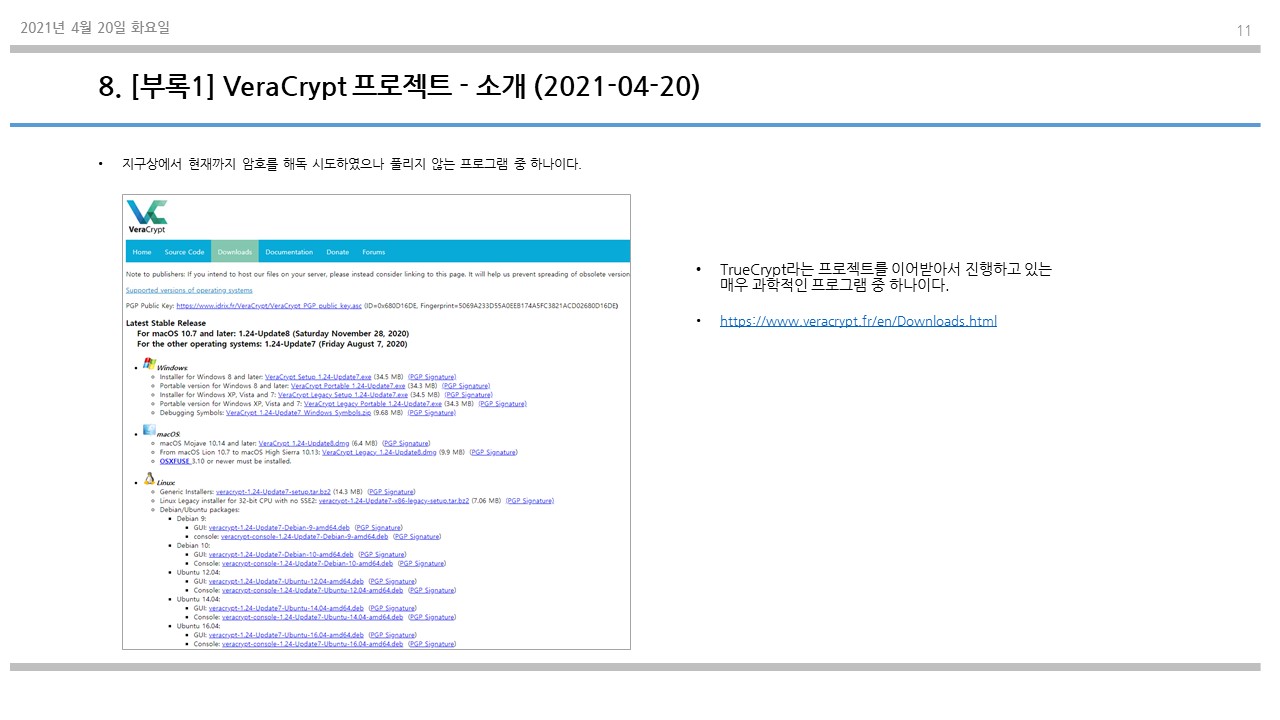Download the console Debian-10 amd64.deb
Screen dimensions: 1280x720
pos(307,563)
